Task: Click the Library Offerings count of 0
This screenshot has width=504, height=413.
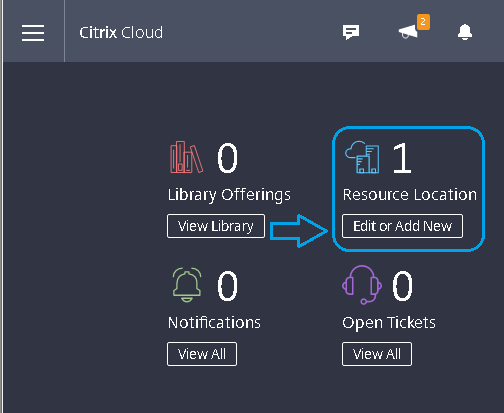Action: [x=227, y=158]
